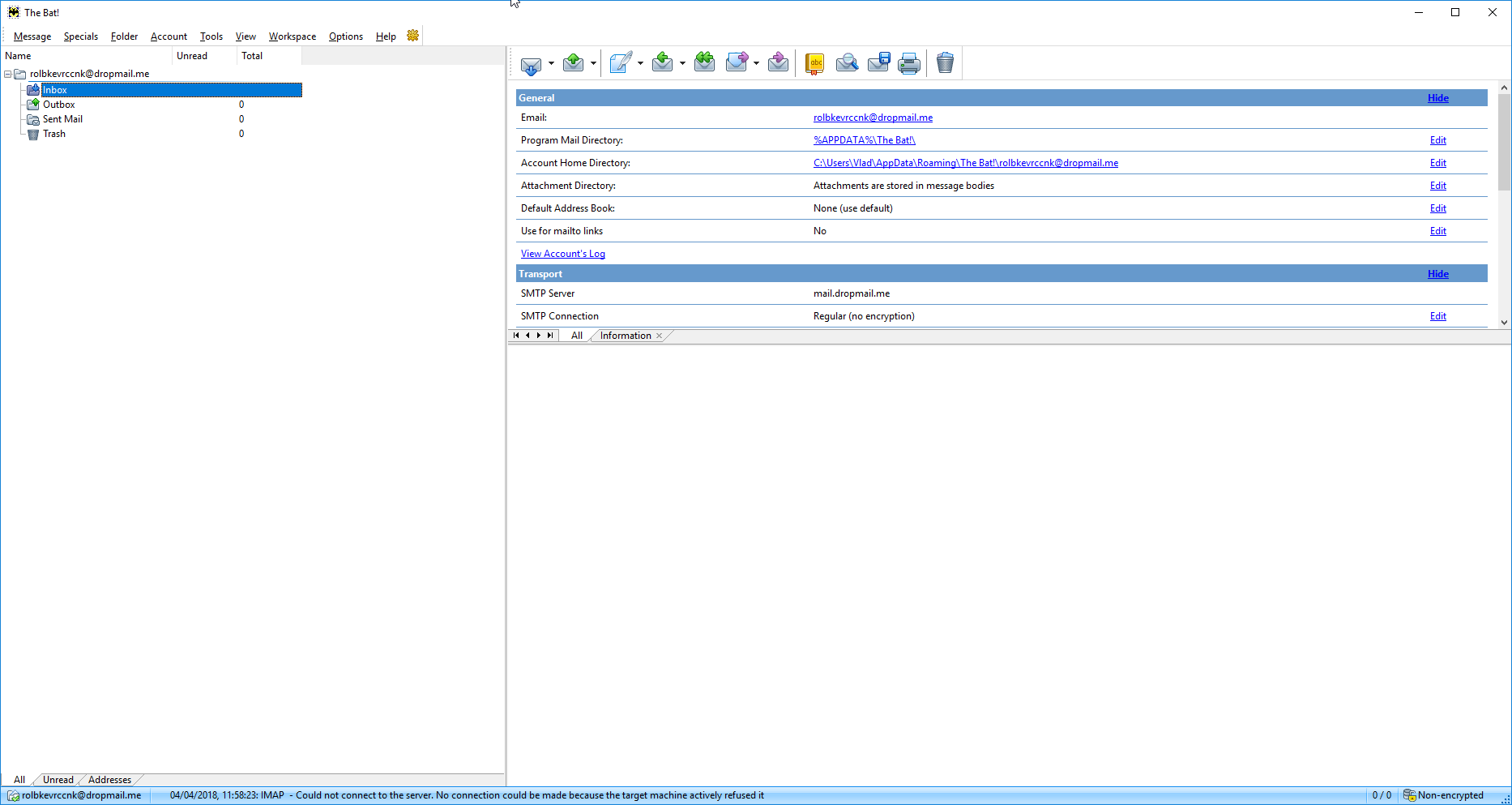Click the Redirect message icon
The height and width of the screenshot is (805, 1512).
pyautogui.click(x=778, y=63)
